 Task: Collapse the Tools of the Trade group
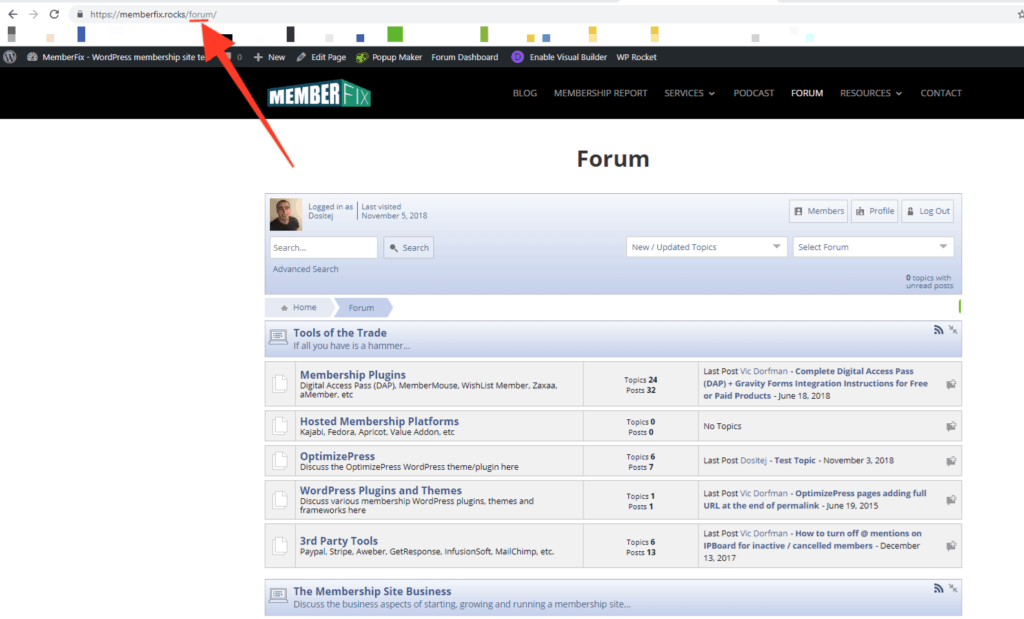coord(953,330)
